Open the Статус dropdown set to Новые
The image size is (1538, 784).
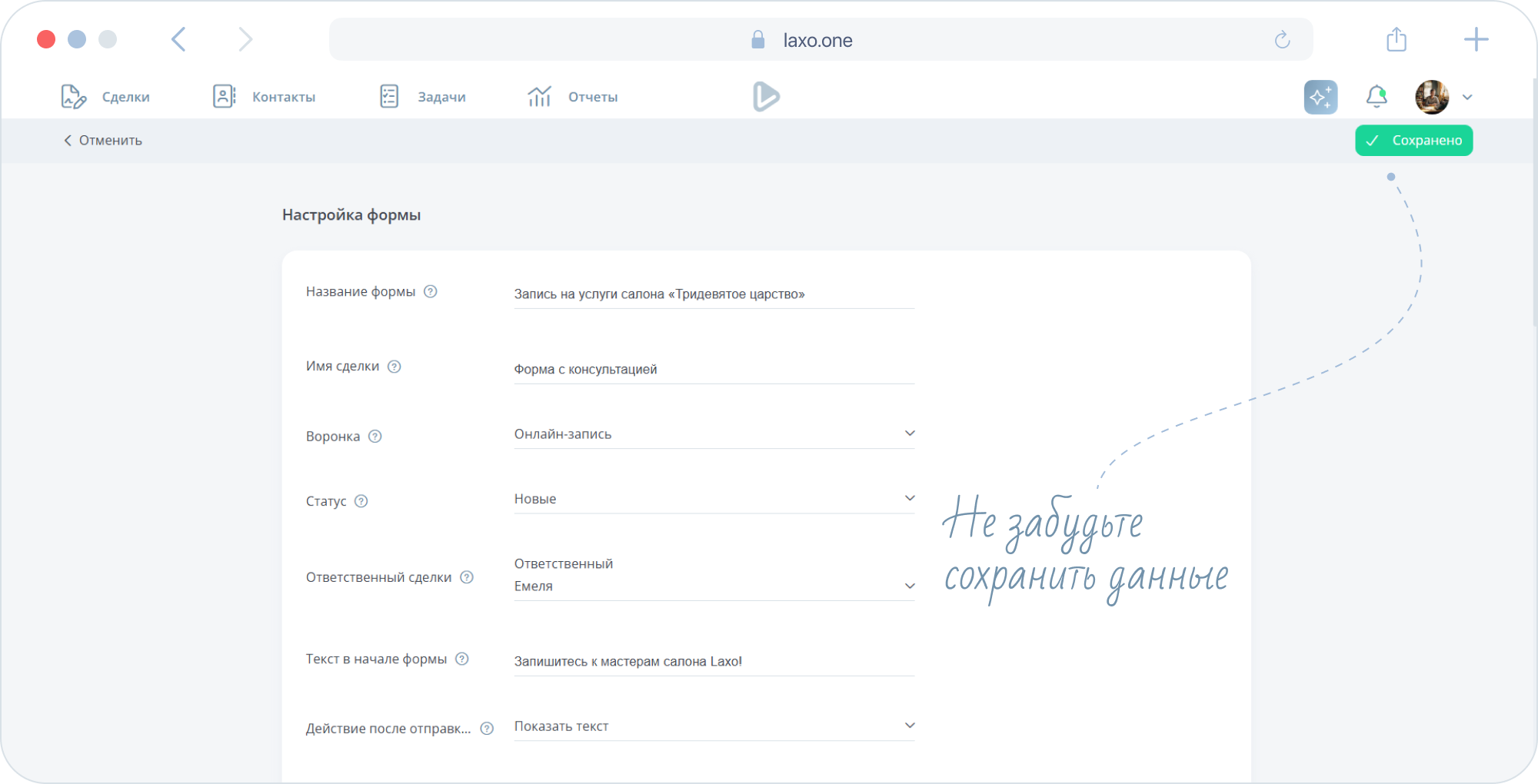pos(909,498)
